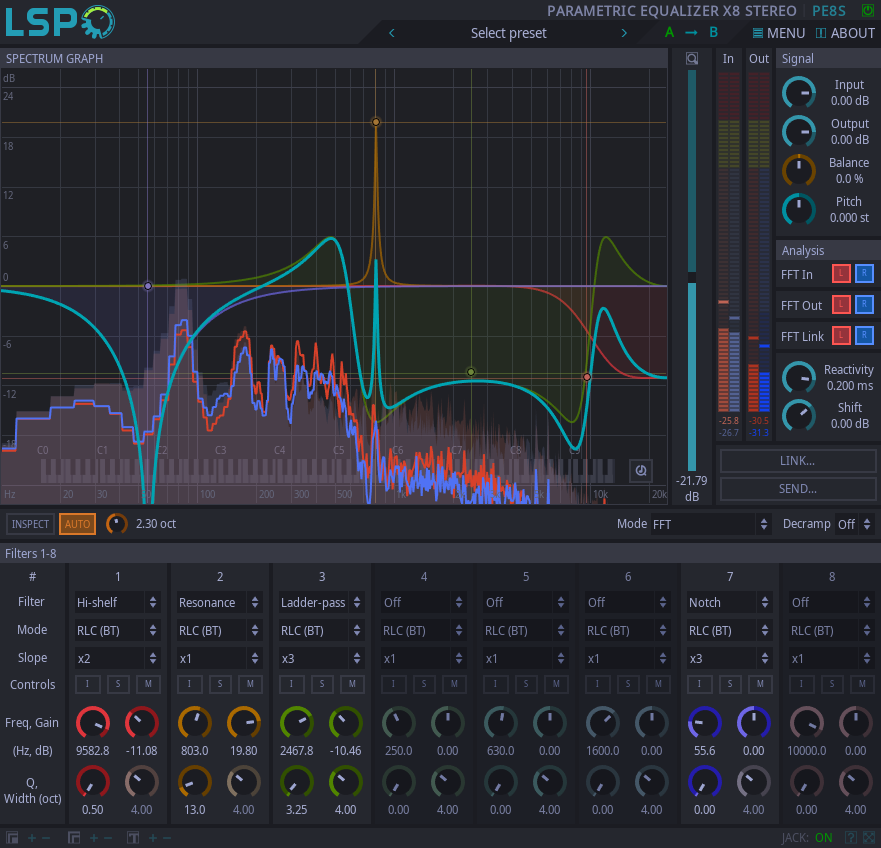Open the filter 7 slope dropdown (x3)
The width and height of the screenshot is (881, 848).
(x=730, y=659)
